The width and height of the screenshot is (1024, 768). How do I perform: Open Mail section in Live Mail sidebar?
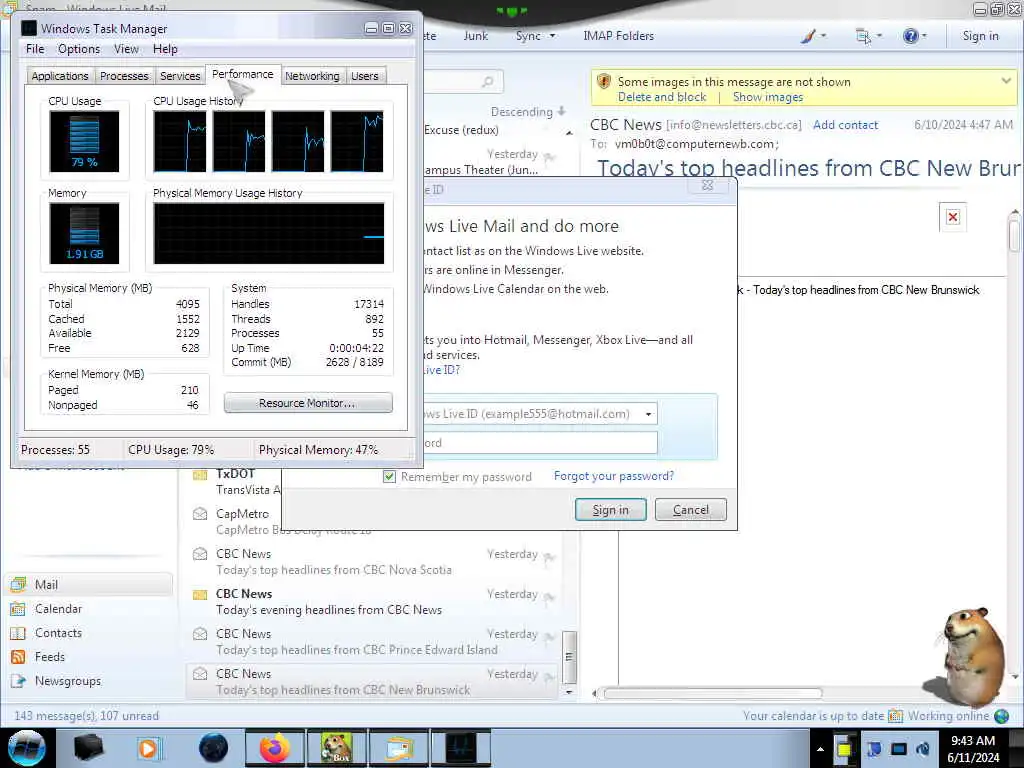88,584
